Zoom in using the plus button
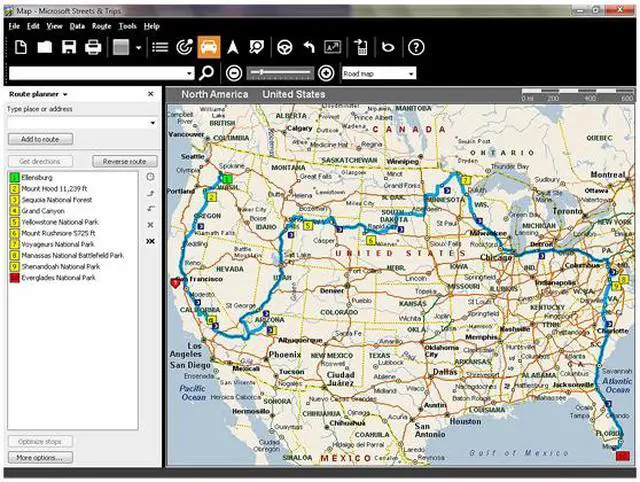The width and height of the screenshot is (640, 482). pos(325,73)
